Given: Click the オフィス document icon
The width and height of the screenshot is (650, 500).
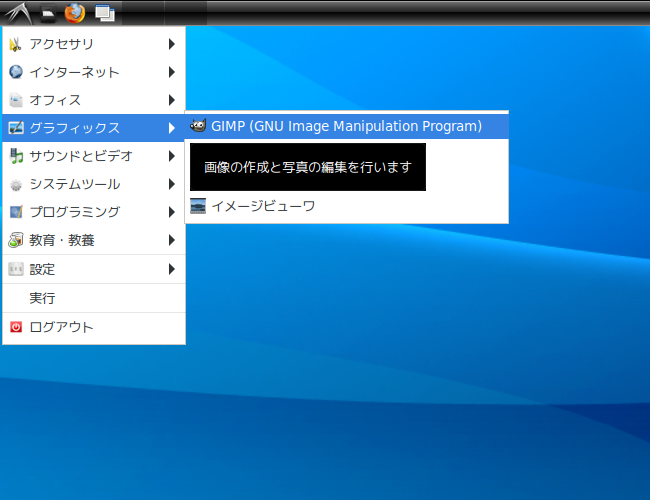Looking at the screenshot, I should [x=16, y=100].
